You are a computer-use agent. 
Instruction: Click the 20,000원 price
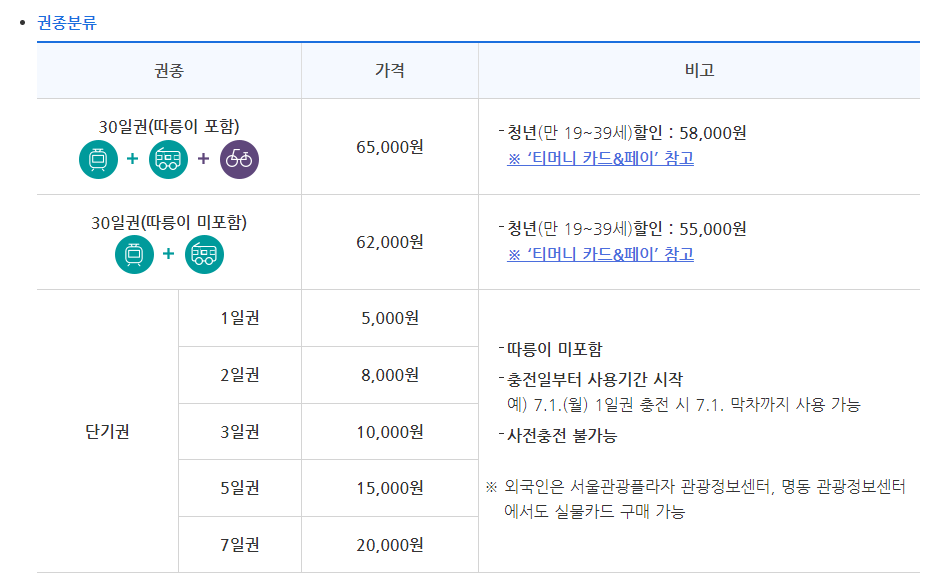click(390, 545)
